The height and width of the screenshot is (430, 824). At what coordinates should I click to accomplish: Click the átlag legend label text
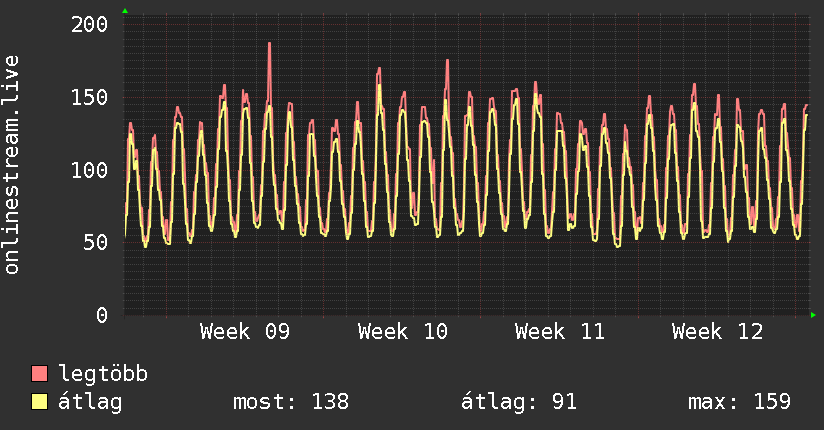[x=91, y=402]
